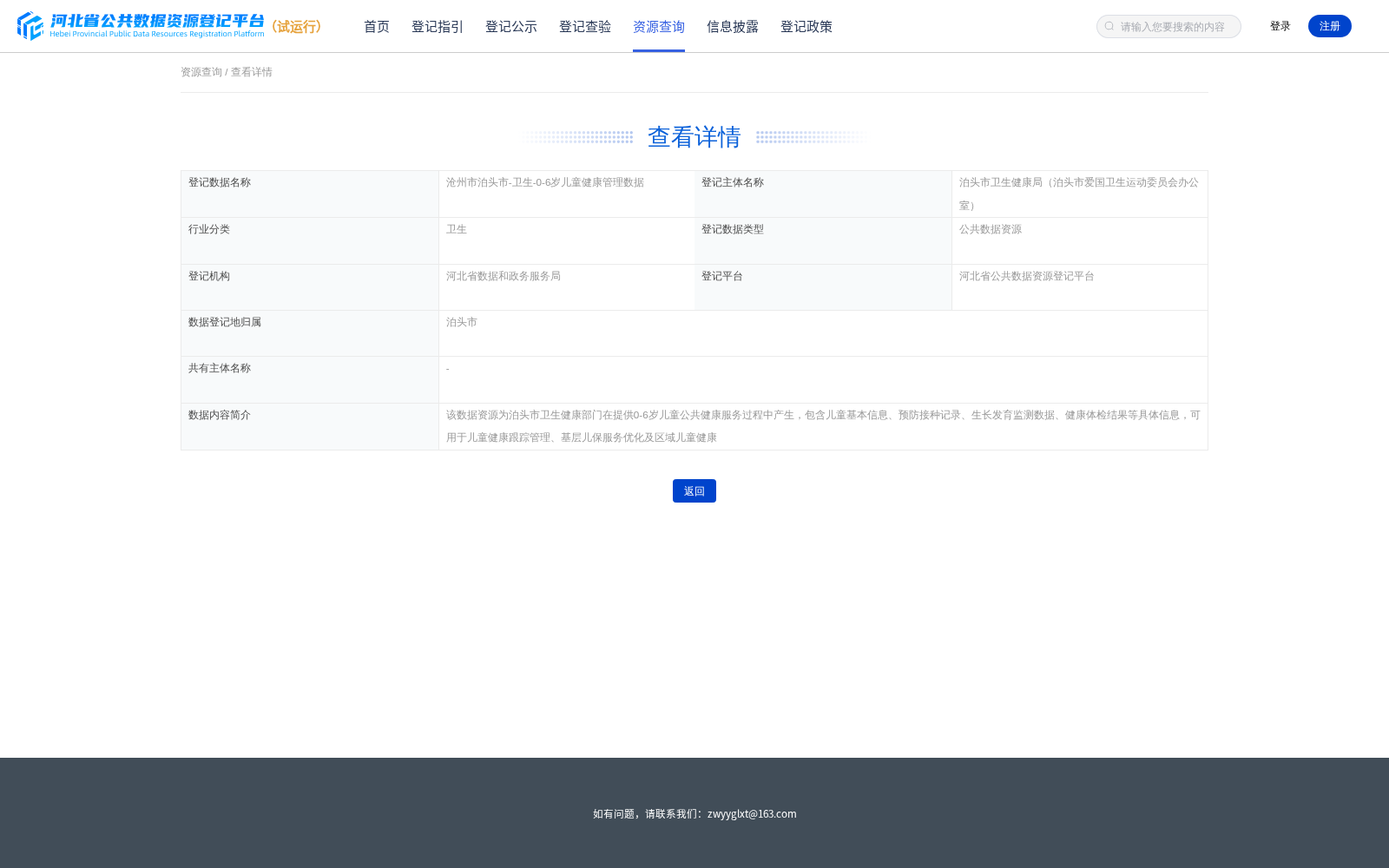
Task: Click the Hebei platform logo
Action: (x=141, y=26)
